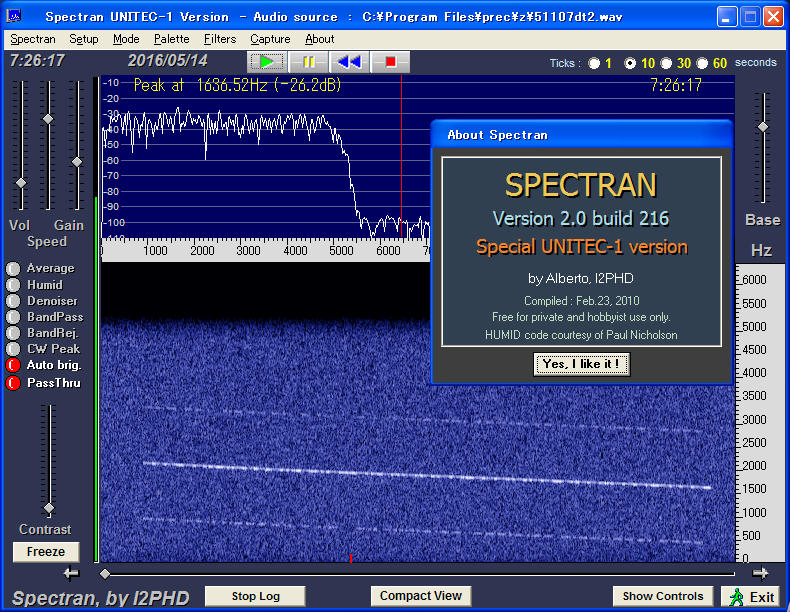Viewport: 790px width, 612px height.
Task: Click the Contrast slider handle
Action: tap(49, 508)
